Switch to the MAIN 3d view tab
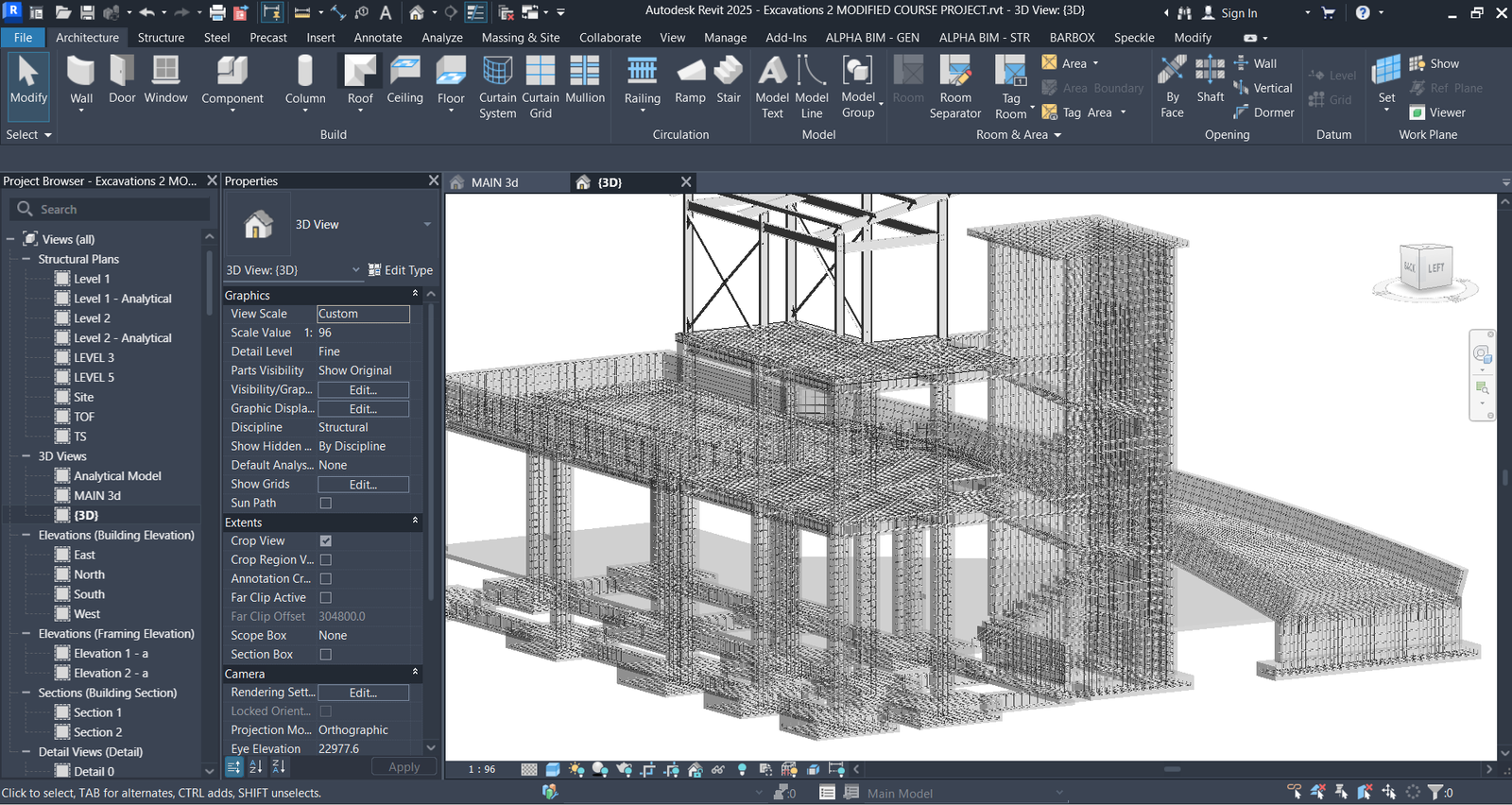This screenshot has width=1512, height=805. click(x=494, y=182)
